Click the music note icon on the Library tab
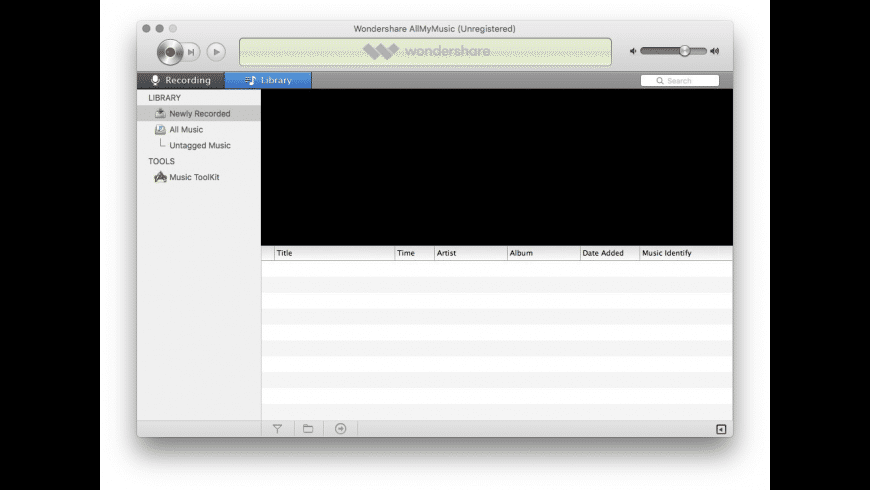 point(251,80)
